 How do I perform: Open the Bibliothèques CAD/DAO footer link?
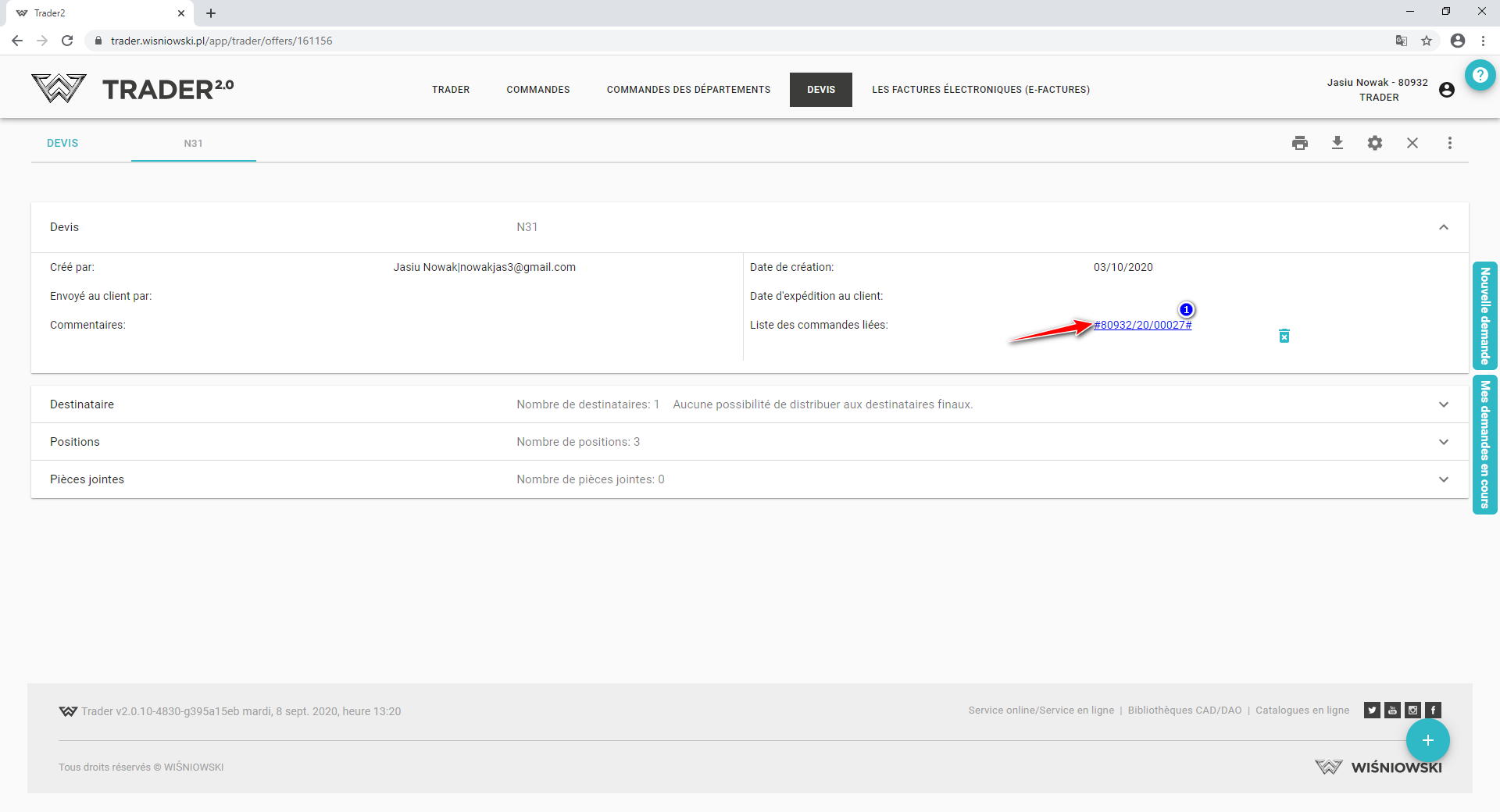[x=1184, y=710]
